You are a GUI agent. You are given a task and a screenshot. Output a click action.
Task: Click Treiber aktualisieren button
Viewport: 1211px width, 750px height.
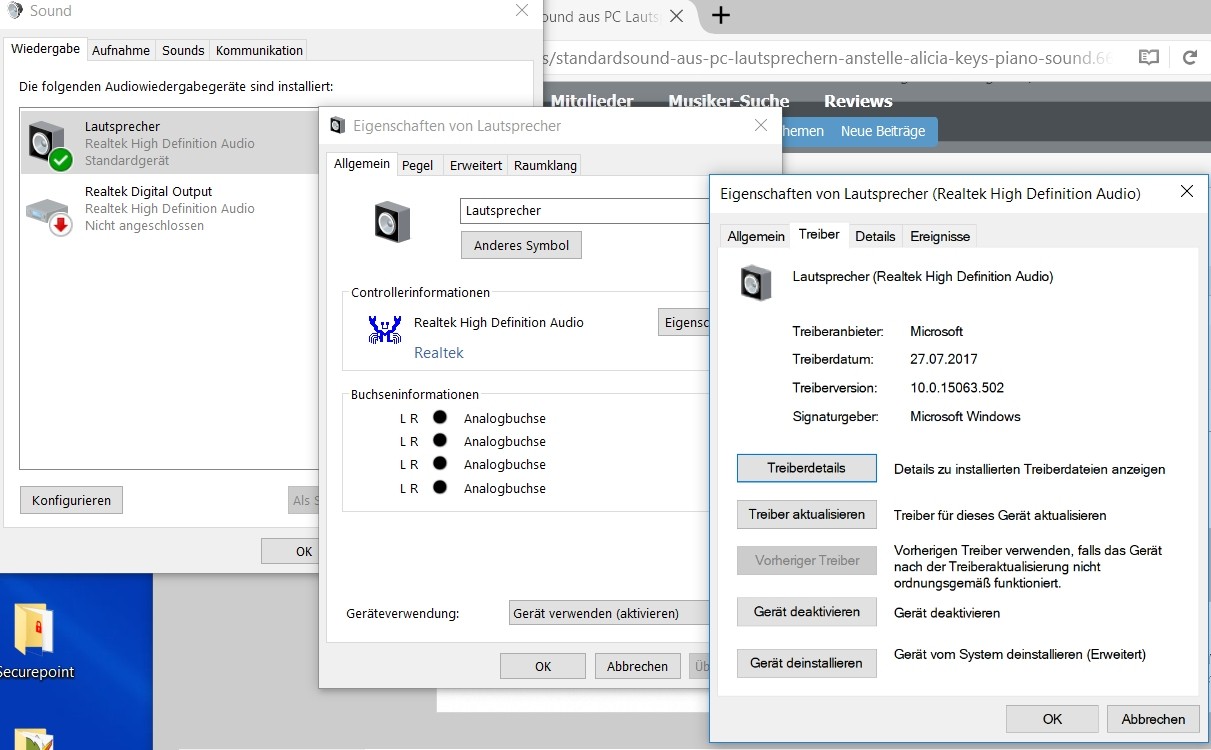click(806, 514)
